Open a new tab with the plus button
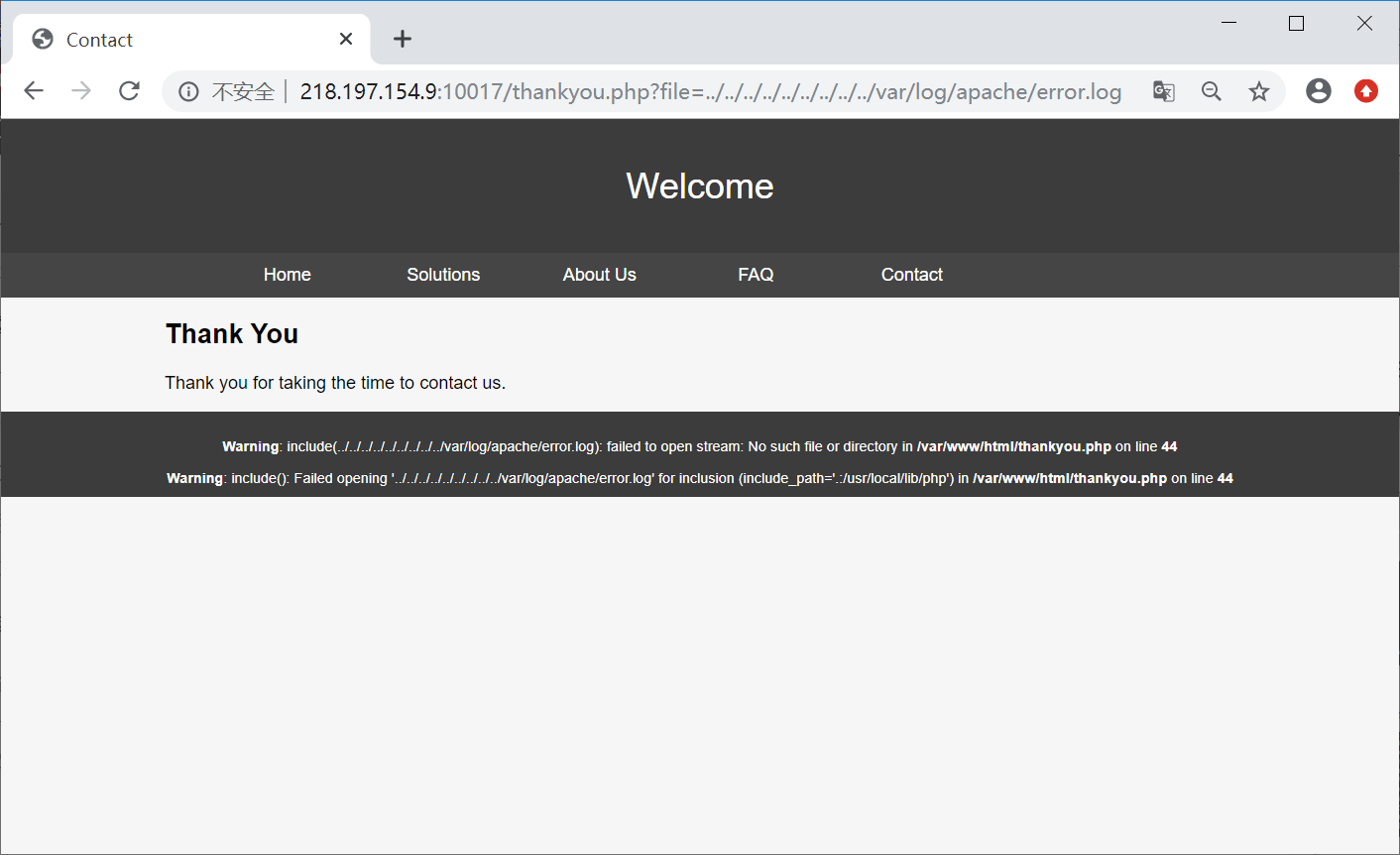Viewport: 1400px width, 855px height. (402, 39)
